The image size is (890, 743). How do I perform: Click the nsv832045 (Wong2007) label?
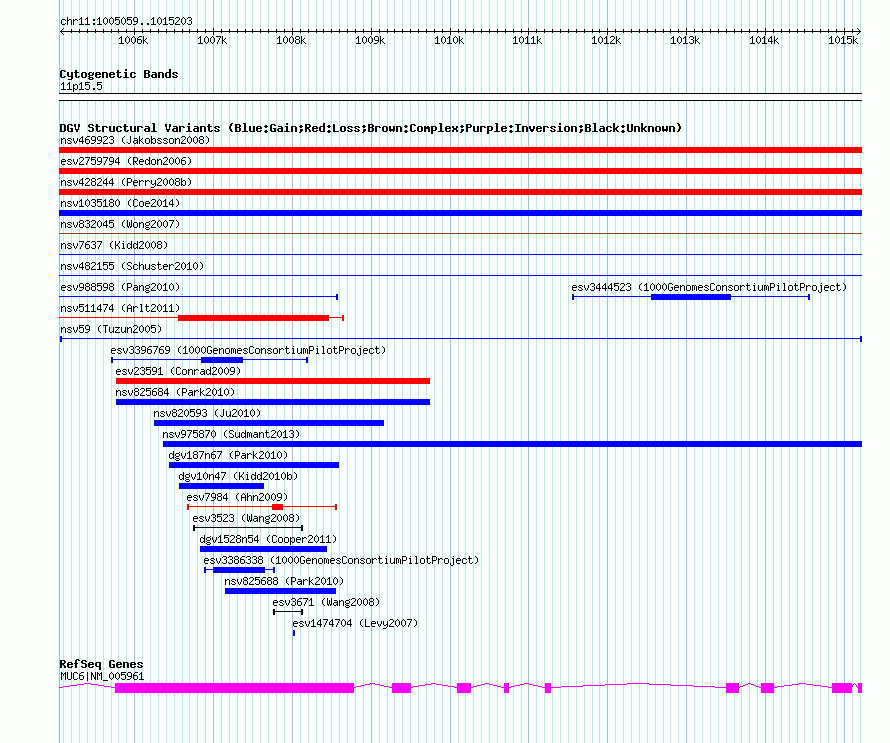pos(120,224)
